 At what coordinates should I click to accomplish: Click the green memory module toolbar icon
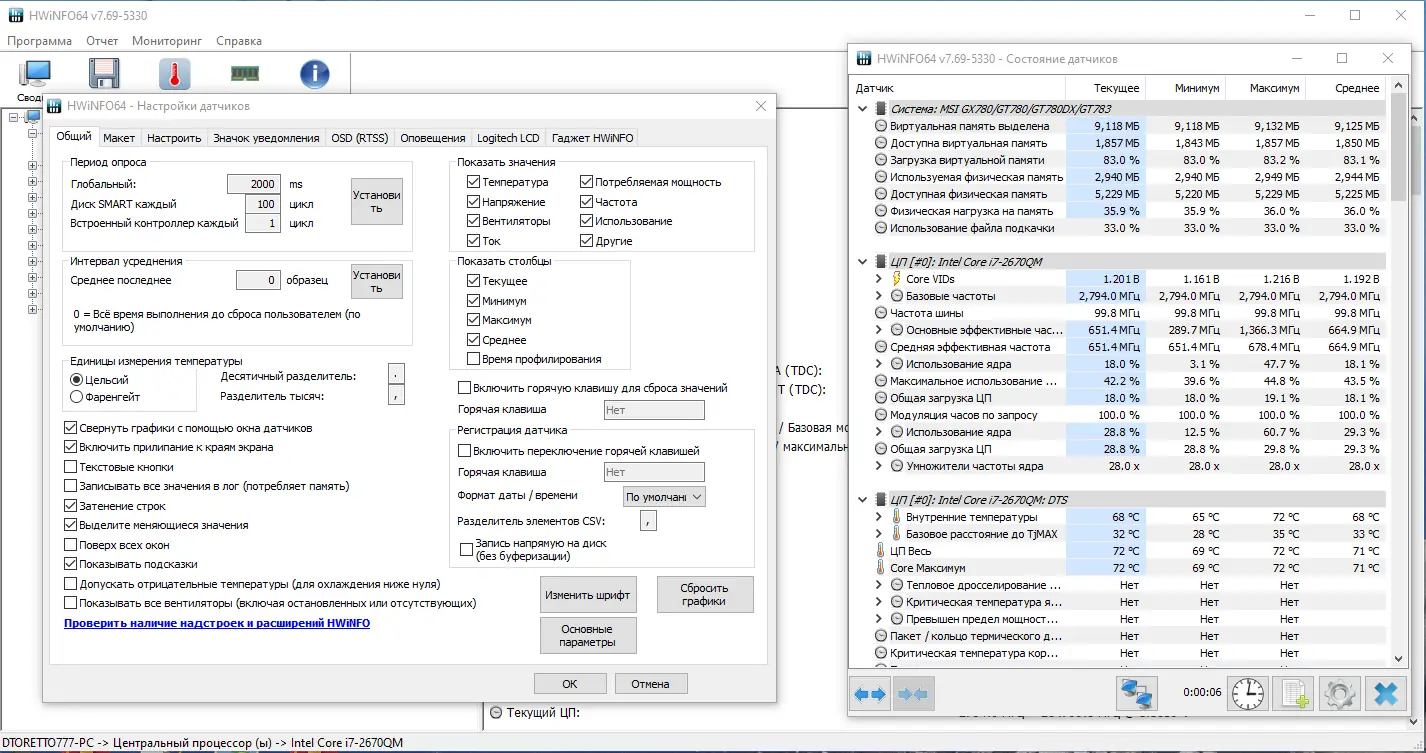(x=245, y=73)
